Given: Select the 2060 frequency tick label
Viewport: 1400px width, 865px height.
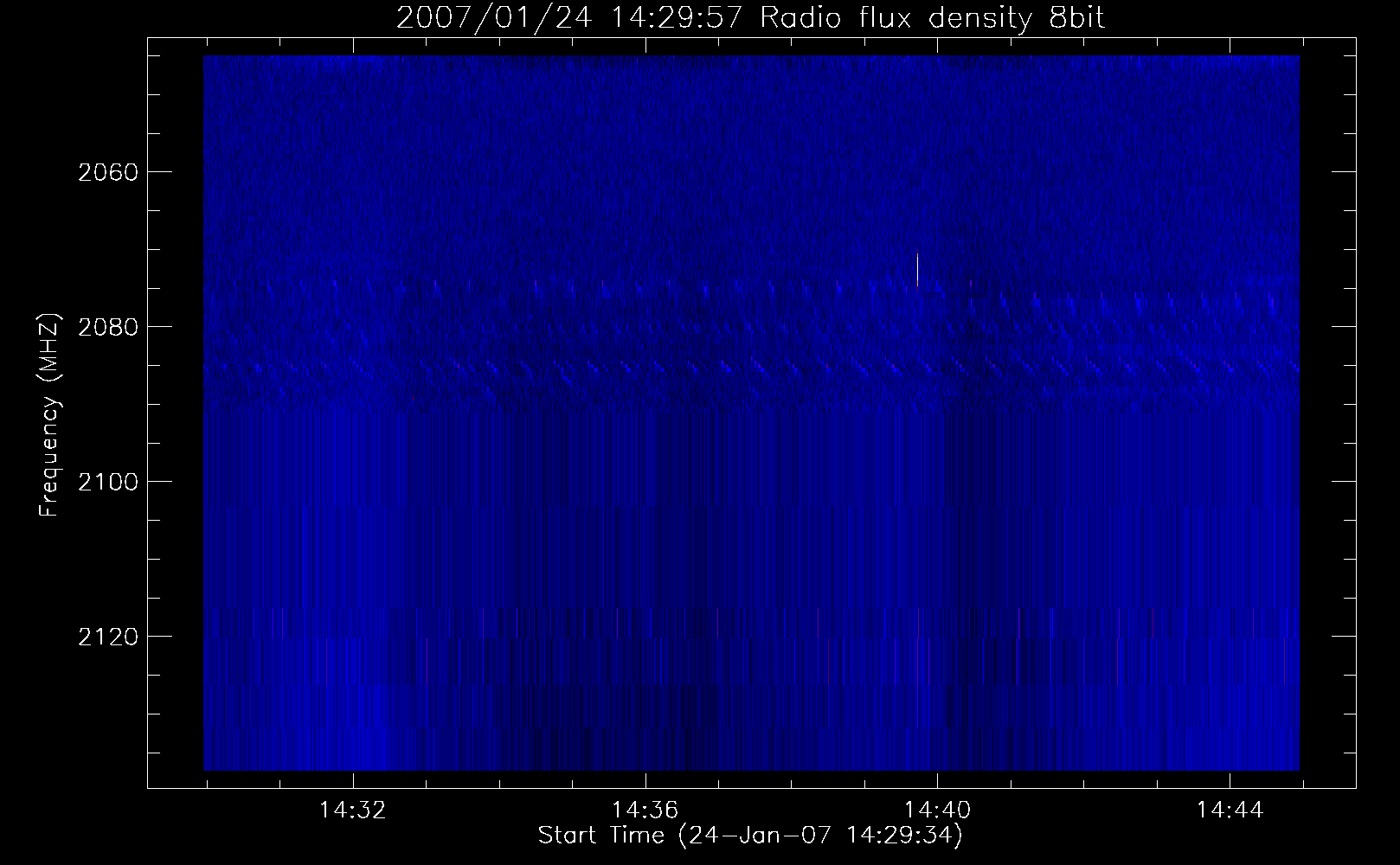Looking at the screenshot, I should 107,172.
